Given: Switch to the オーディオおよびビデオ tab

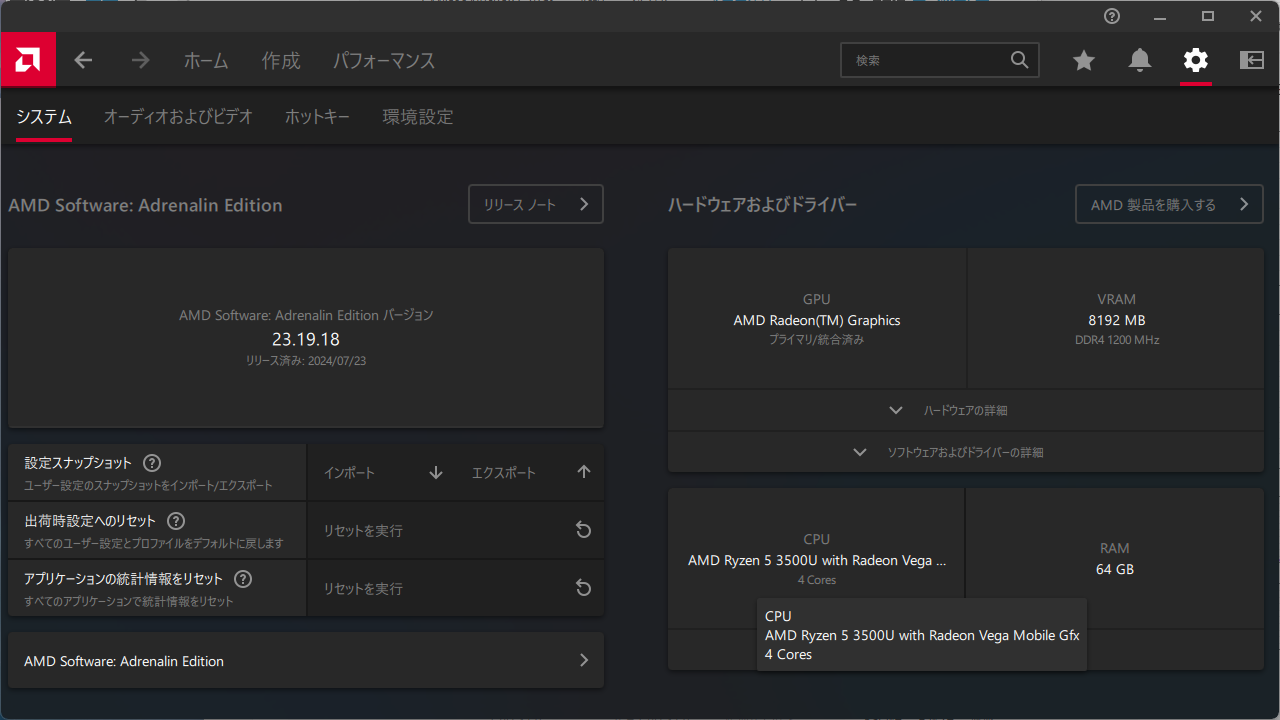Looking at the screenshot, I should 178,117.
